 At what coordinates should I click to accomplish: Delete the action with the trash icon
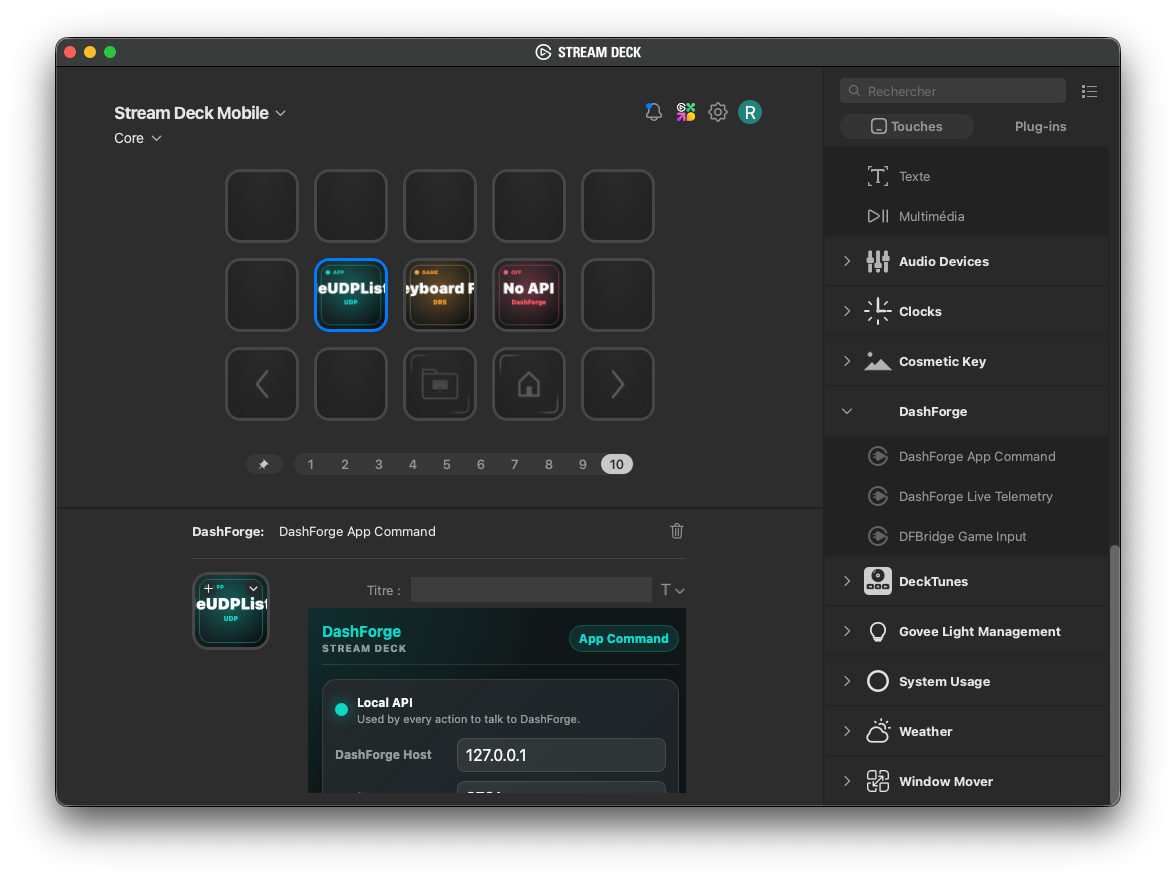pos(676,531)
